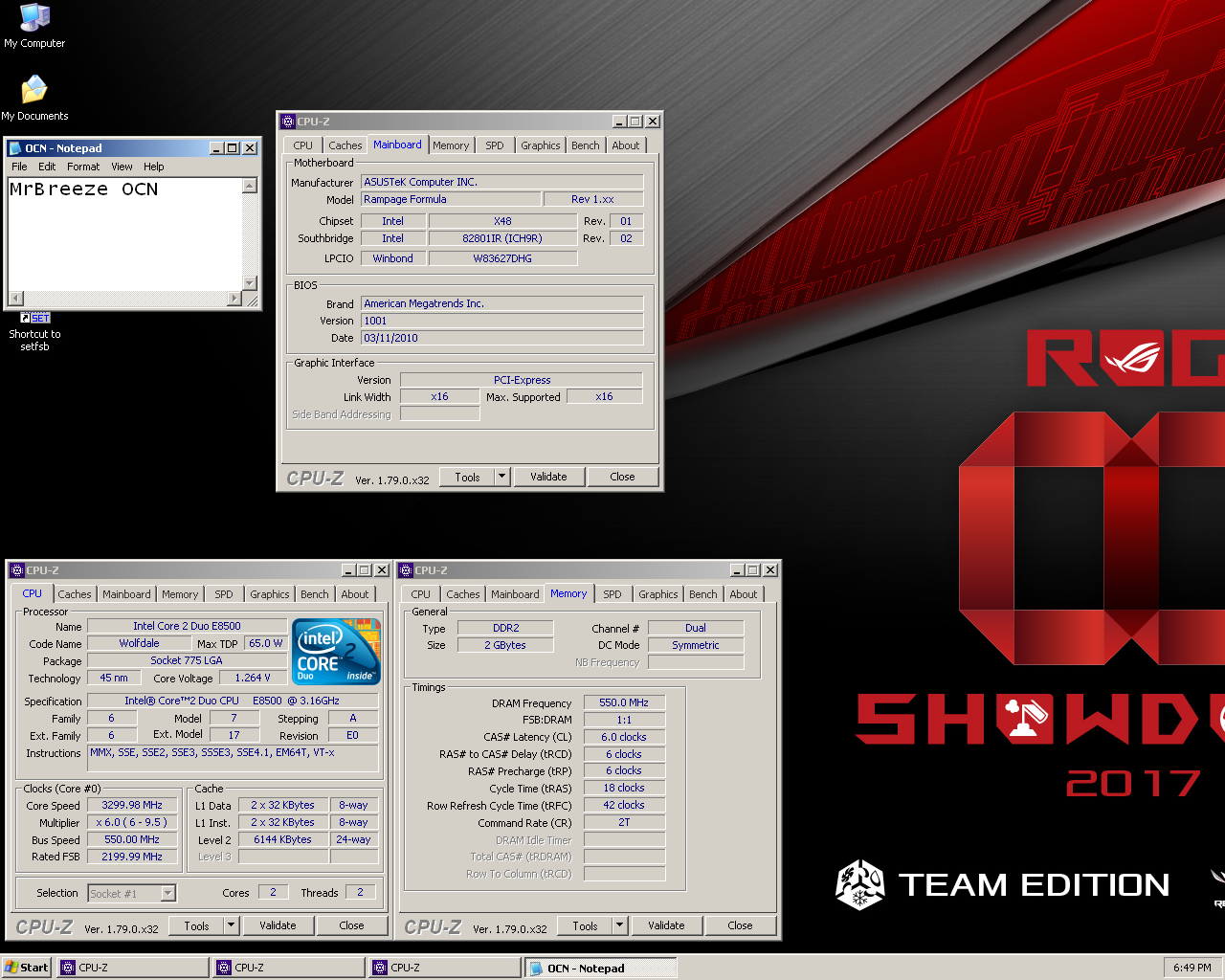Click Close button in Memory CPU-Z window
This screenshot has width=1225, height=980.
click(740, 925)
